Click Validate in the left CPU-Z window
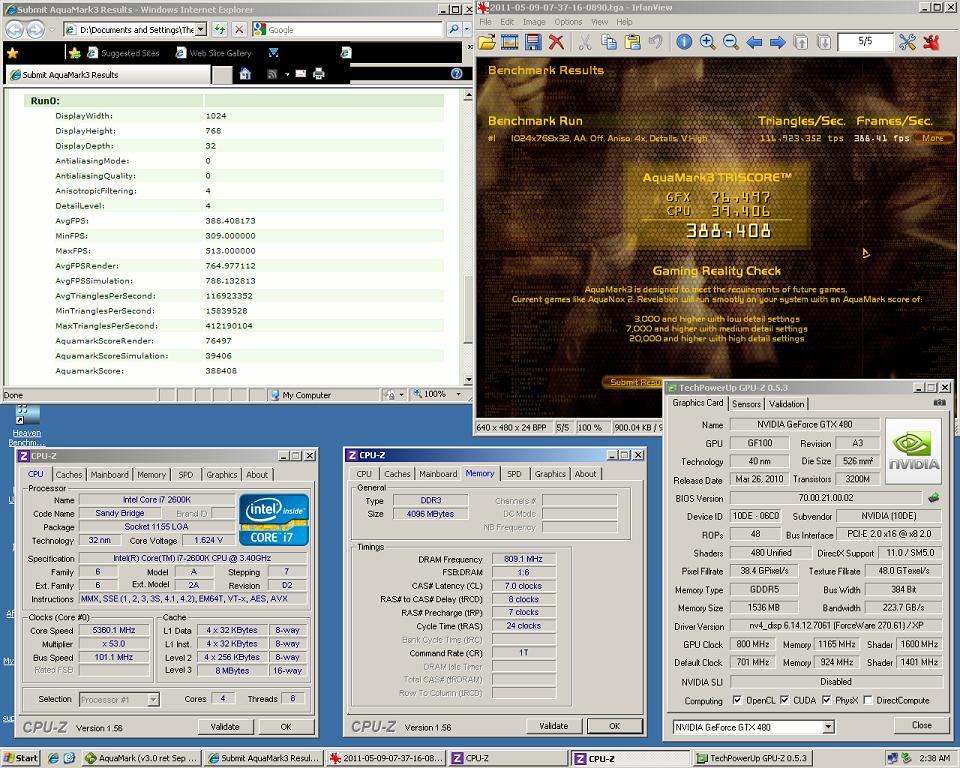This screenshot has width=960, height=768. coord(225,727)
